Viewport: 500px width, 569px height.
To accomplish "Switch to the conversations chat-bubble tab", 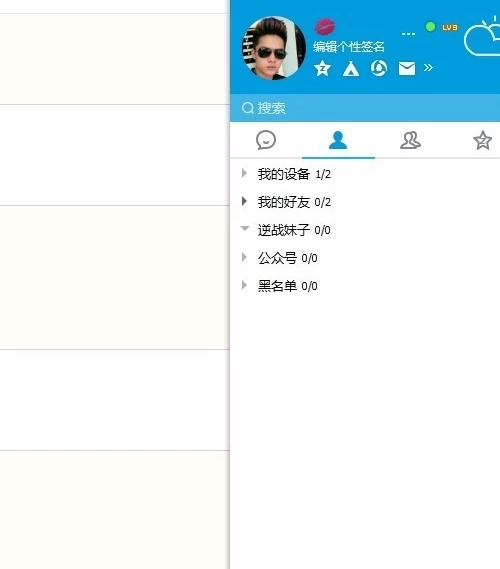I will 266,140.
